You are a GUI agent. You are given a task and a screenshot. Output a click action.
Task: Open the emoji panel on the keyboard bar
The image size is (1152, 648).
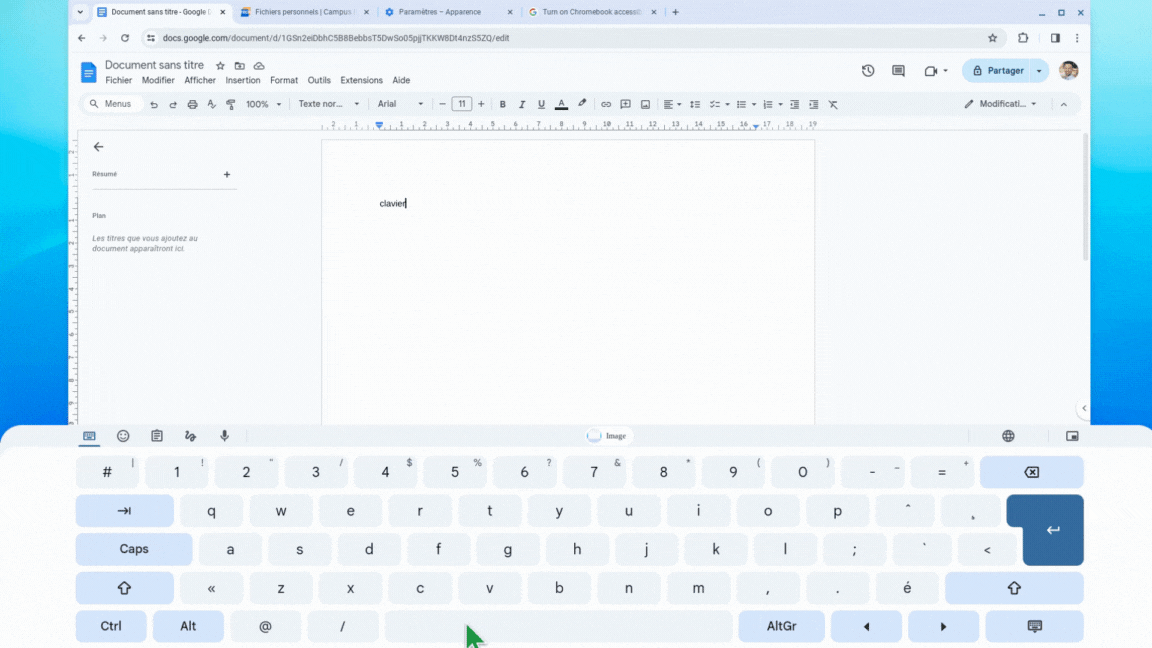click(x=123, y=435)
